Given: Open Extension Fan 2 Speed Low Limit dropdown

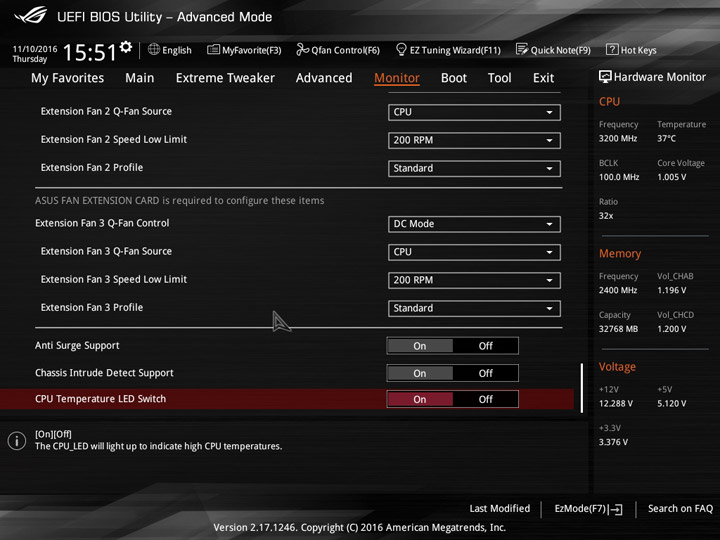Looking at the screenshot, I should click(474, 140).
